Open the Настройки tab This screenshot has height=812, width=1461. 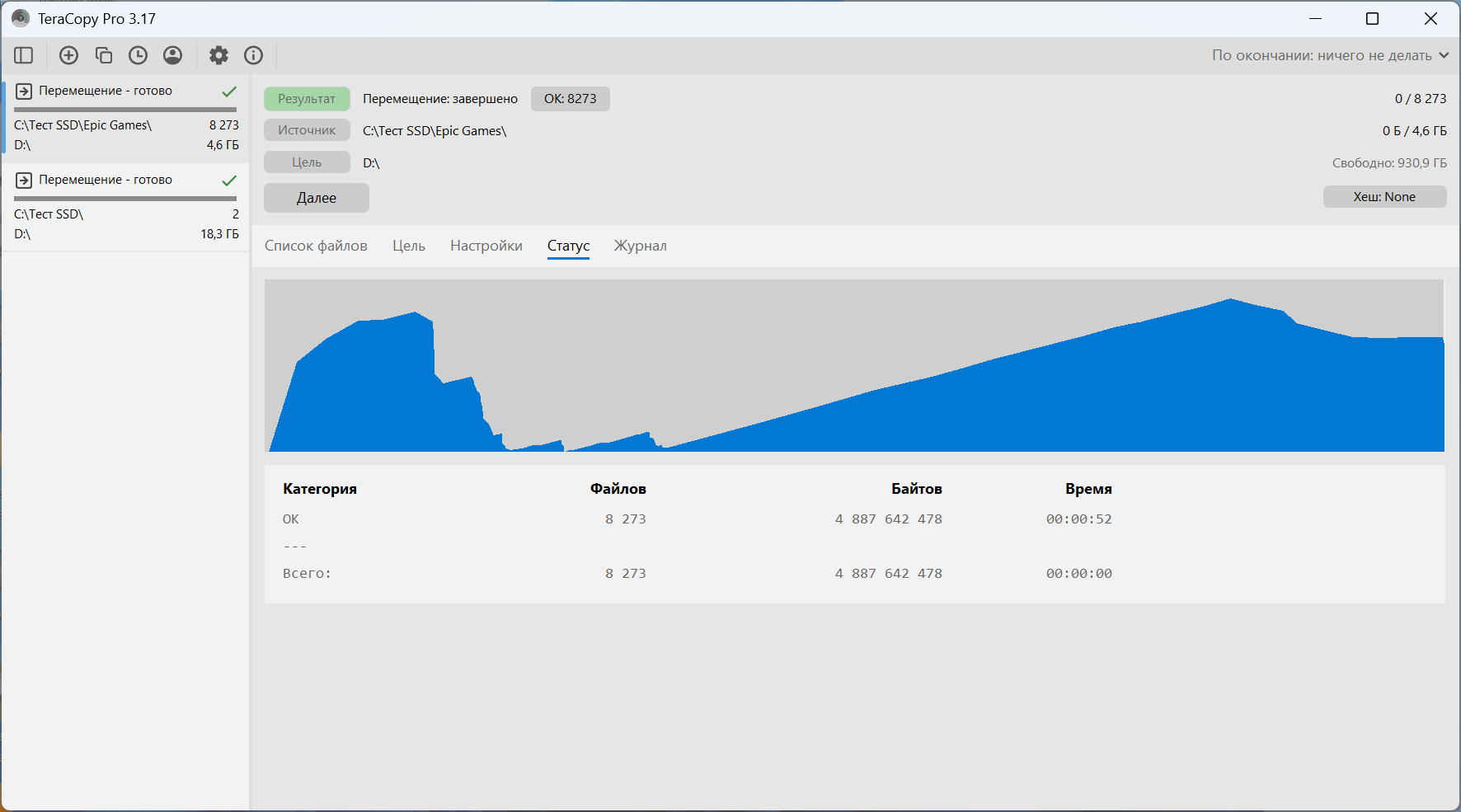point(486,246)
